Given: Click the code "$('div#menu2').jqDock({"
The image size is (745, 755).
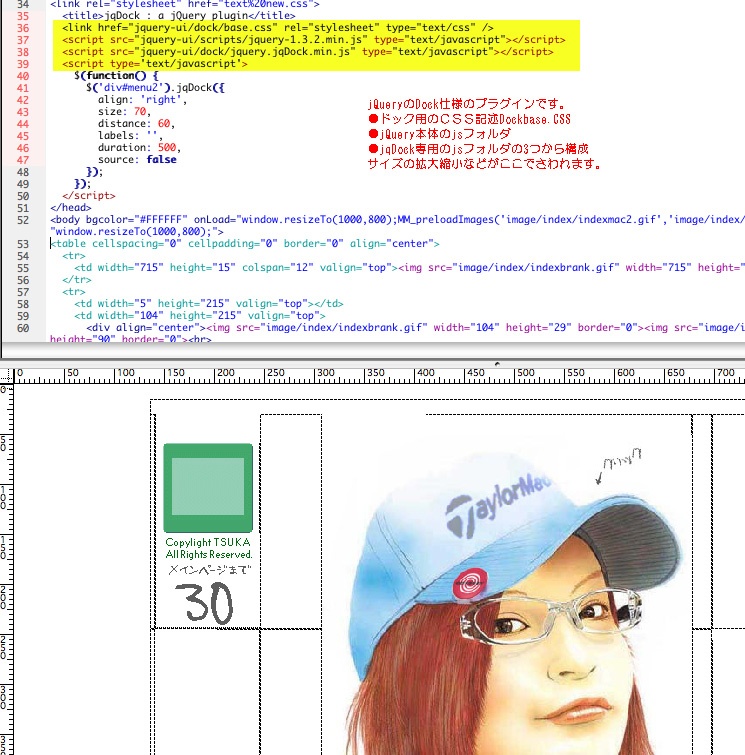Looking at the screenshot, I should tap(155, 88).
